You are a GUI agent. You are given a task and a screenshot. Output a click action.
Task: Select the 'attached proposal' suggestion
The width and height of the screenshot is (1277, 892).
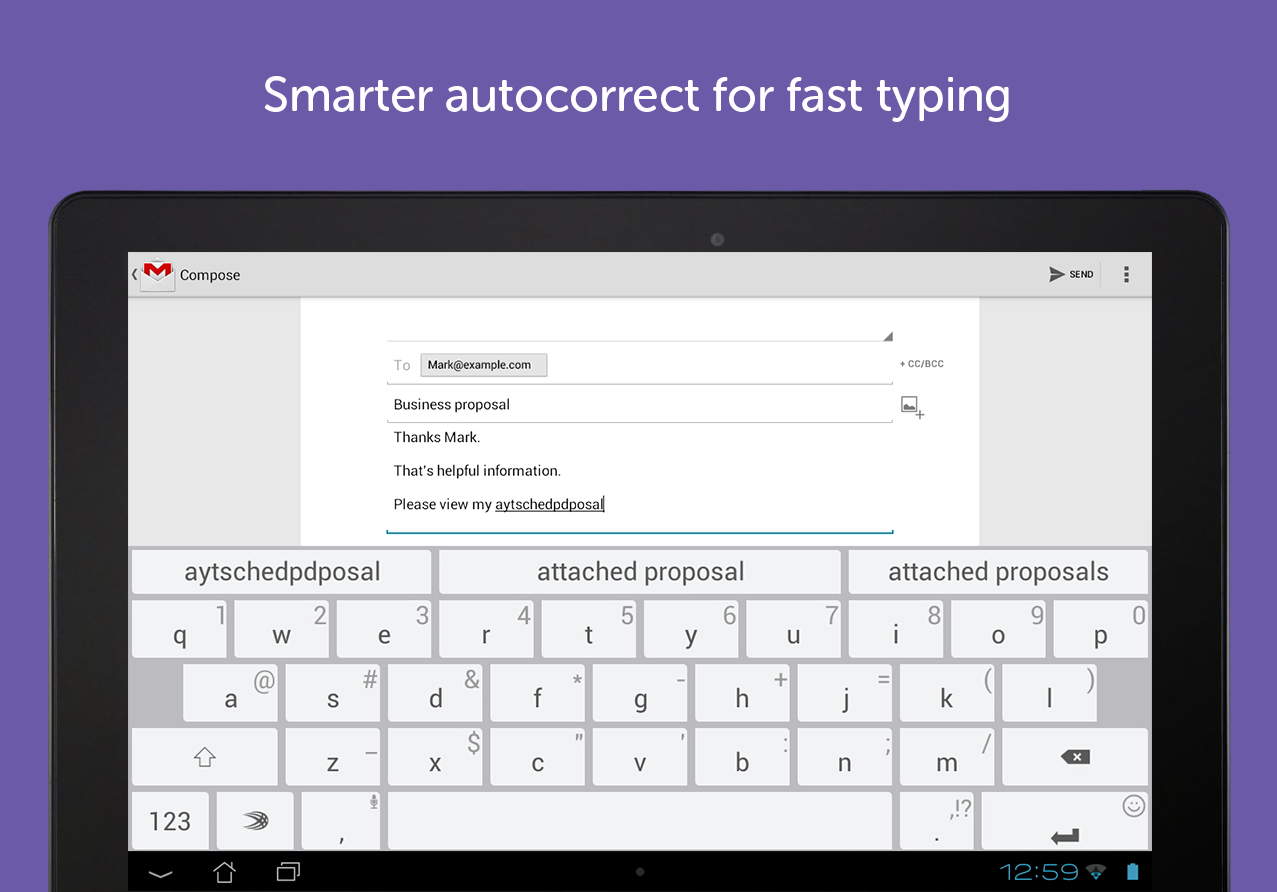pos(640,571)
